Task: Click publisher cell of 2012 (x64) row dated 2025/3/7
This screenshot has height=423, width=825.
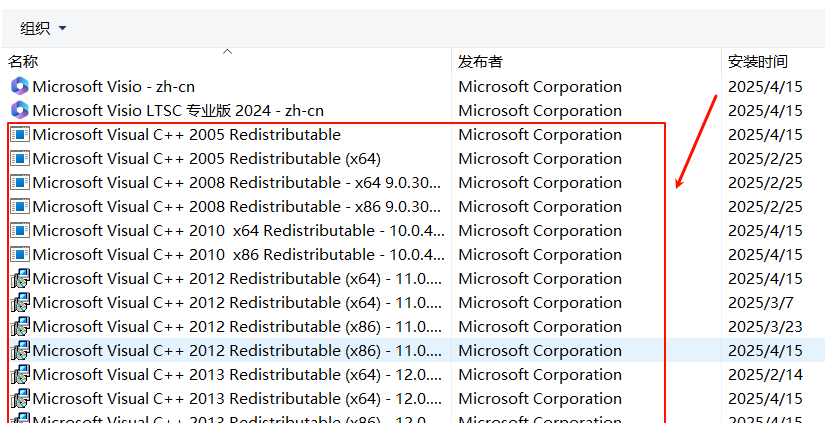Action: click(540, 303)
